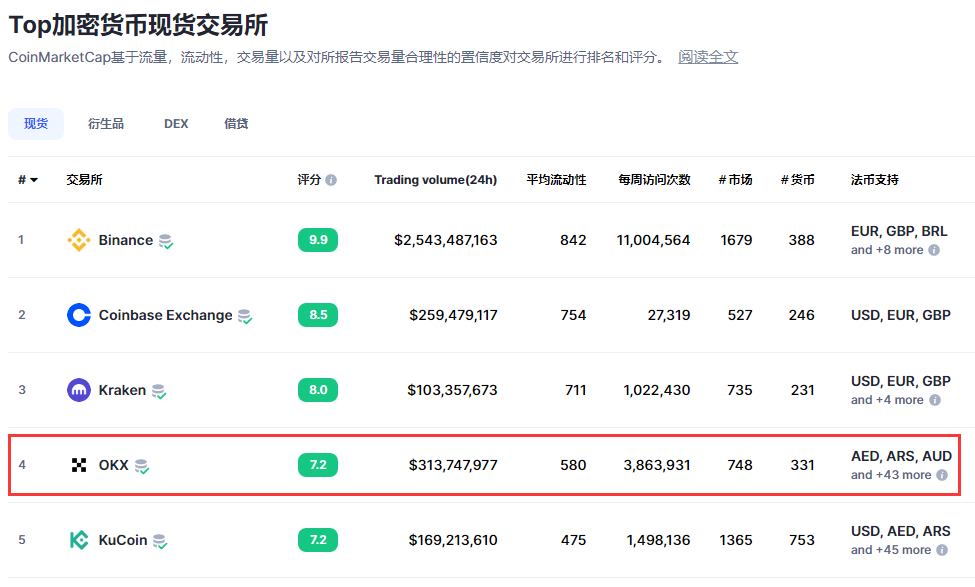Sort by the # 货币 column header

[797, 180]
